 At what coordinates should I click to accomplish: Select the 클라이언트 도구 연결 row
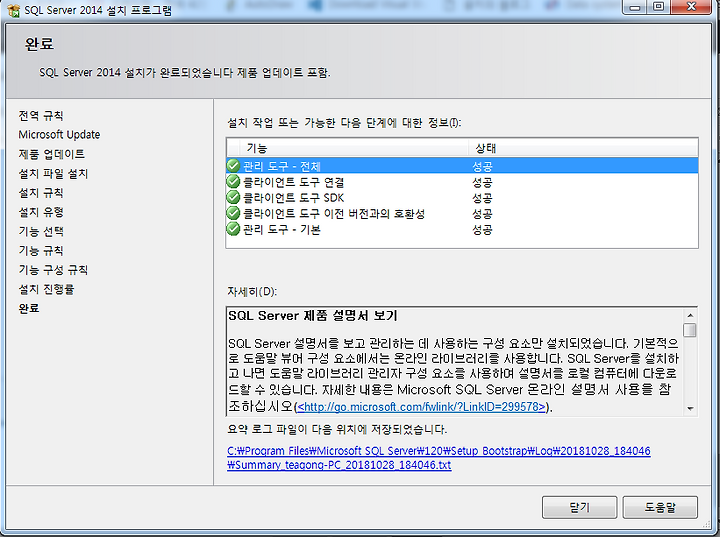(x=462, y=182)
